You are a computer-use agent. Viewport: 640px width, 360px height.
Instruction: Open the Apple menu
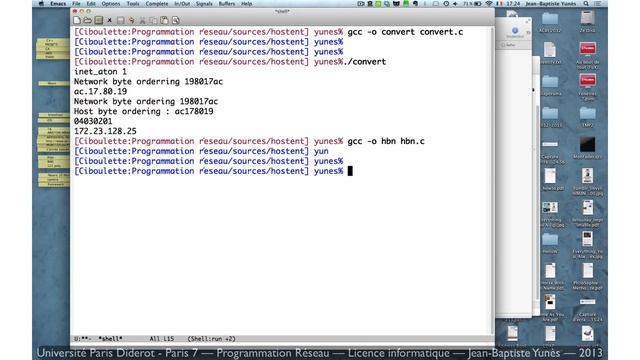41,4
